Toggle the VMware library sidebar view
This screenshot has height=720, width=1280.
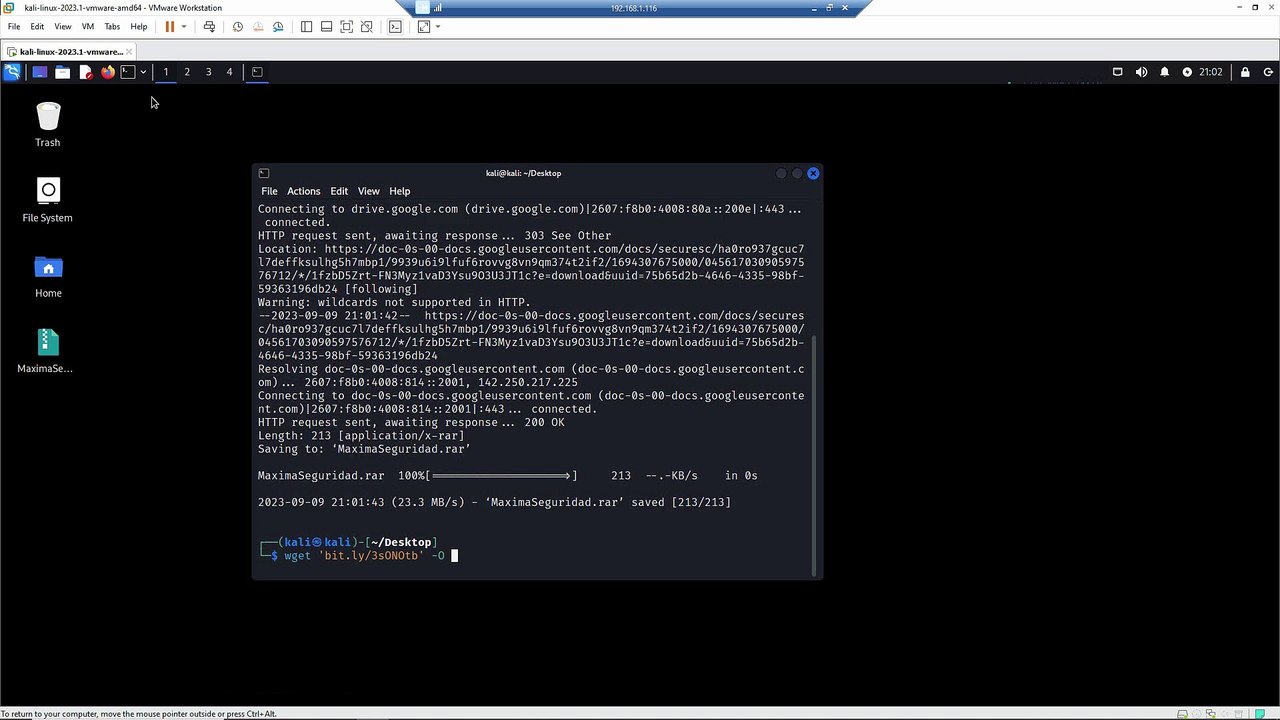306,27
